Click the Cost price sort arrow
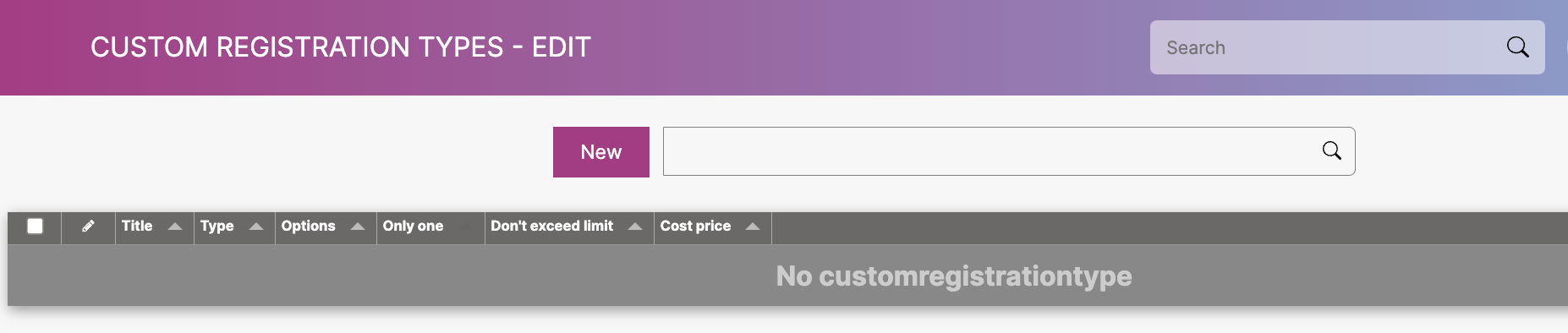 click(x=753, y=227)
